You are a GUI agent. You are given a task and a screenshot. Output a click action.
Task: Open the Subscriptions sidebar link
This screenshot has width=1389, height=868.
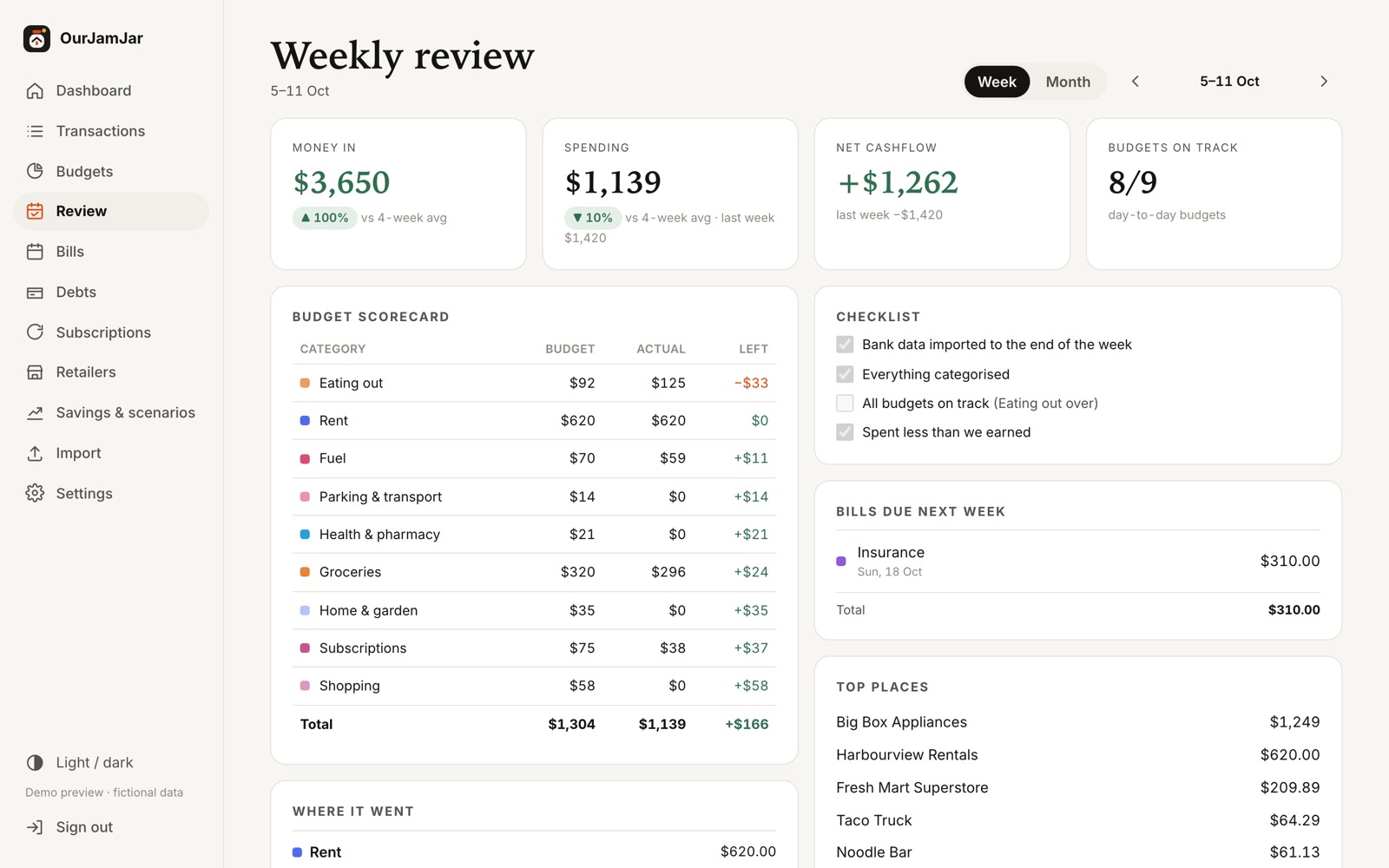coord(111,332)
